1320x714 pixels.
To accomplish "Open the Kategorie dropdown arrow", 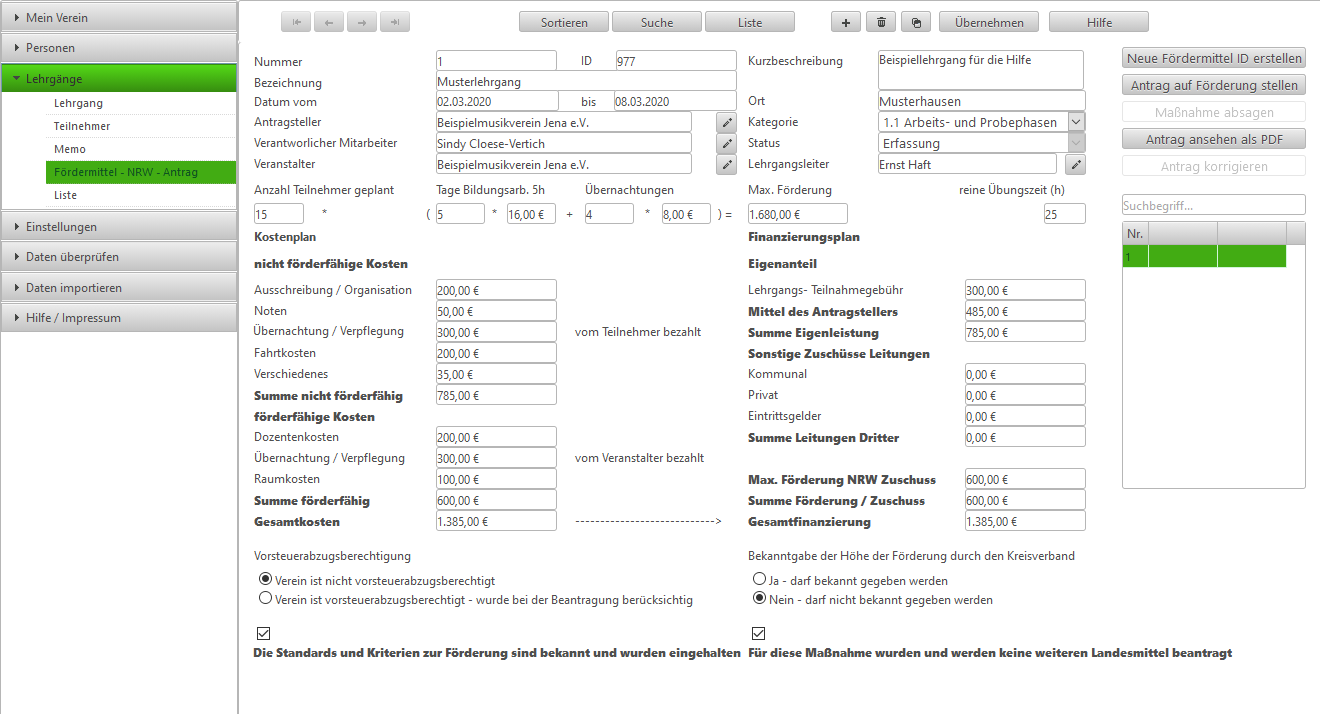I will pyautogui.click(x=1076, y=122).
